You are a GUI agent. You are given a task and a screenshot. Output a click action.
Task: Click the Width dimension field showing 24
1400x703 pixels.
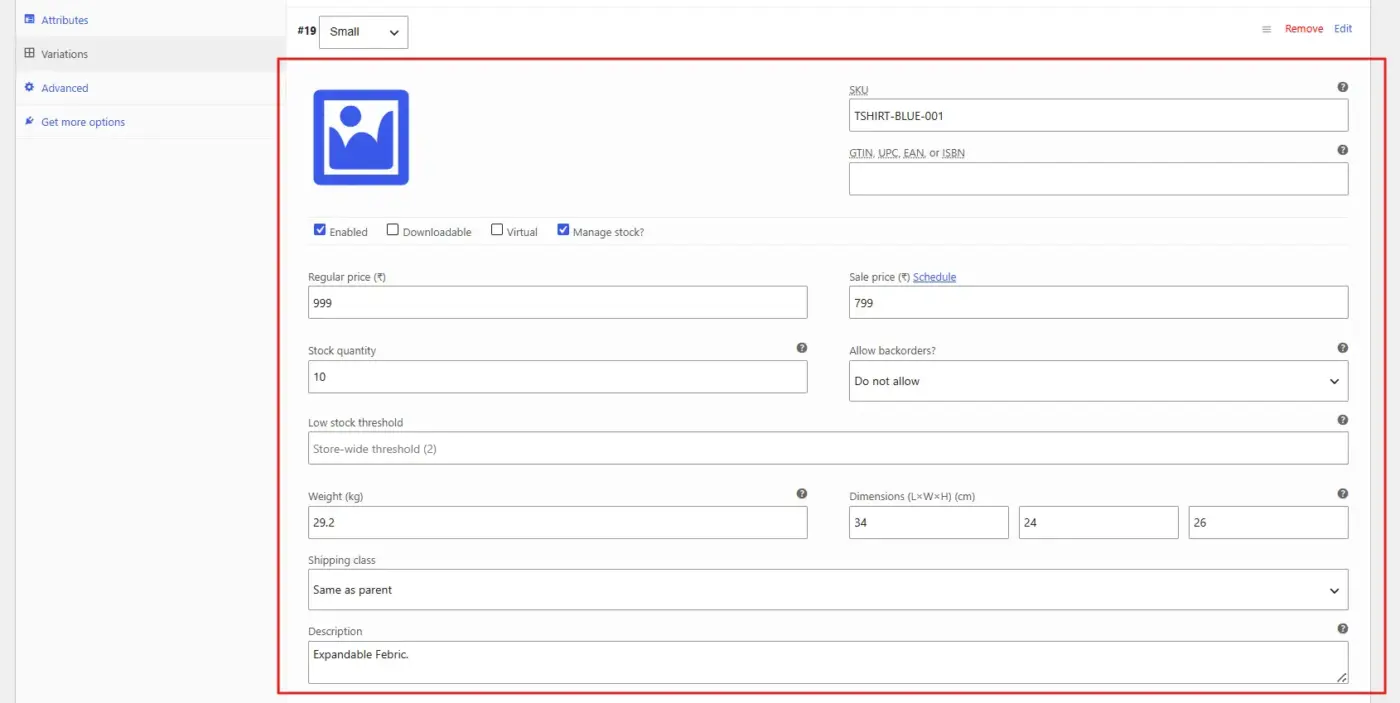click(x=1098, y=522)
